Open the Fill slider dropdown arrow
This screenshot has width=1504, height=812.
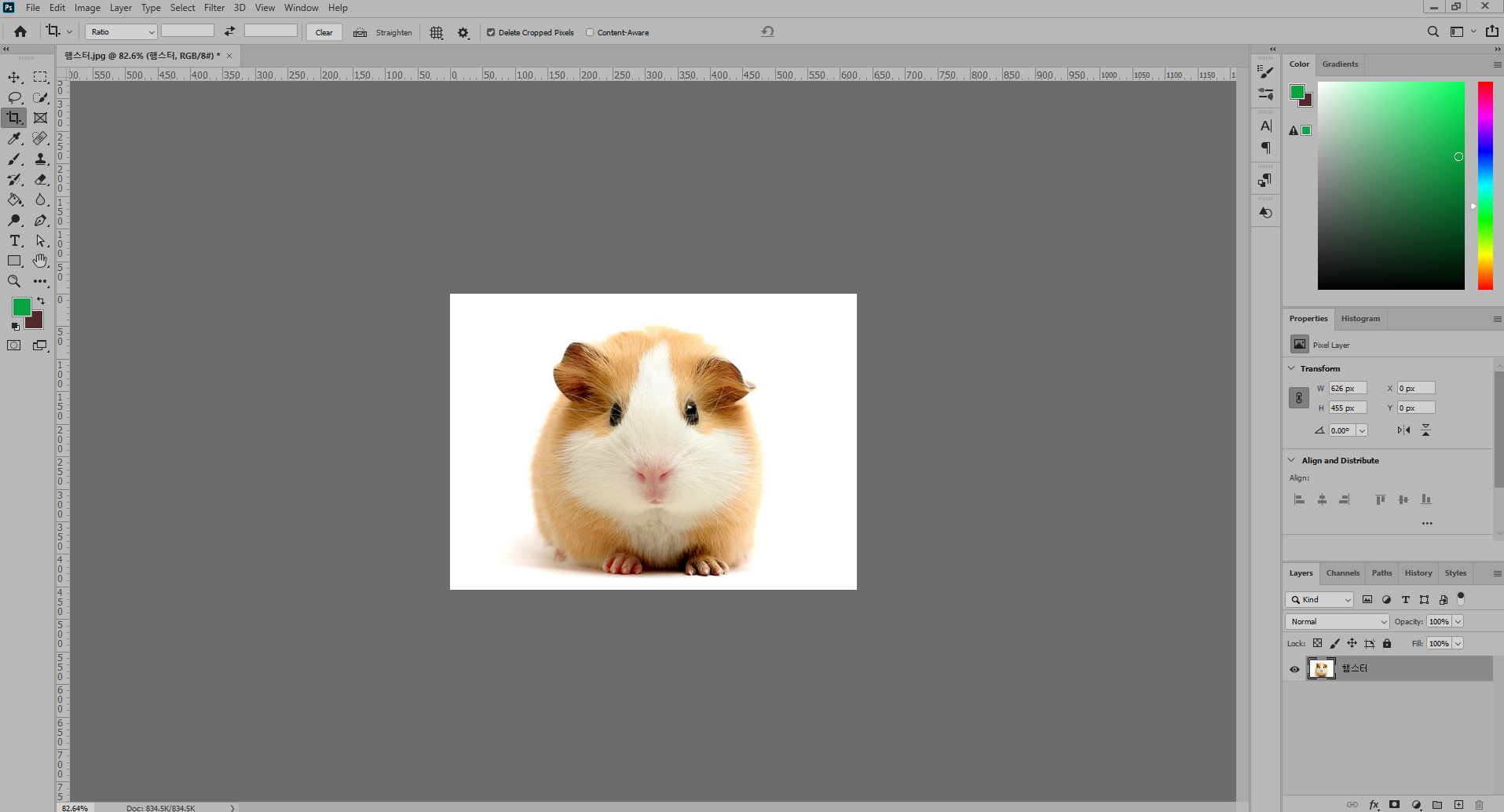click(x=1458, y=643)
